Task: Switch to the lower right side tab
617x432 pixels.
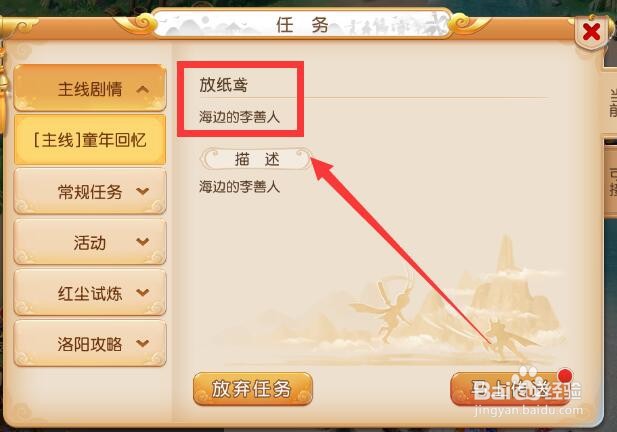Action: pos(611,182)
